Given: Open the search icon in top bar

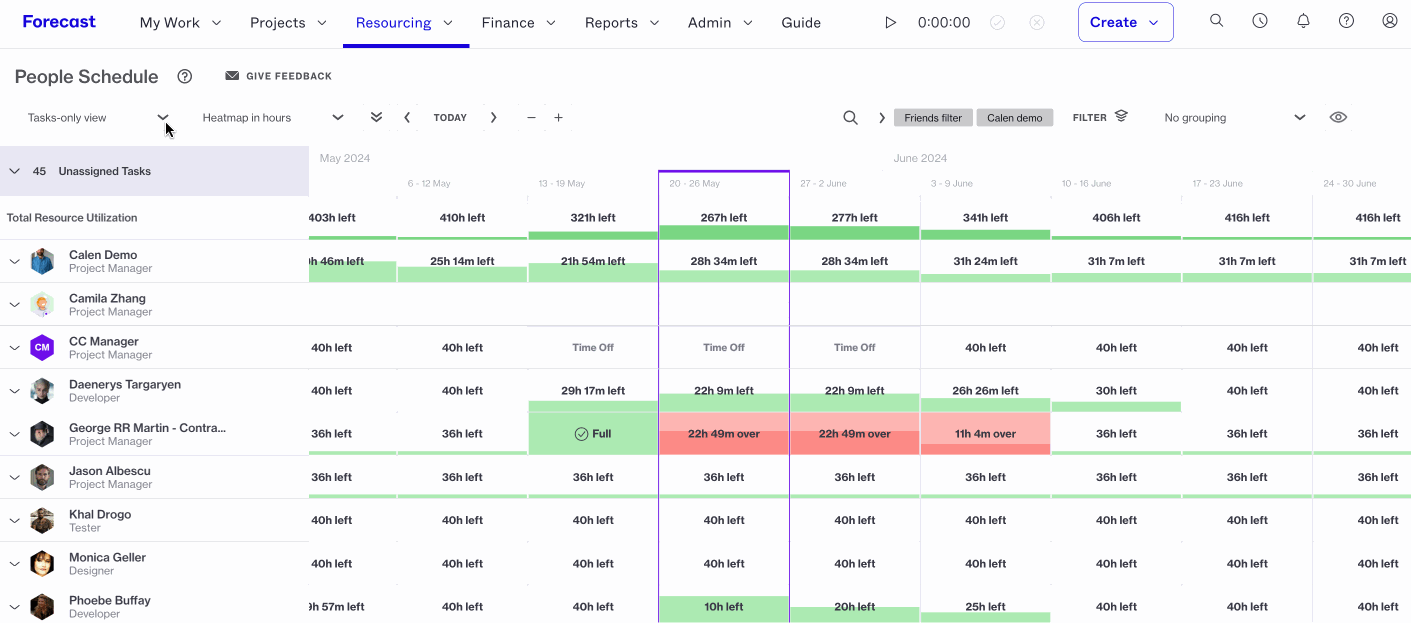Looking at the screenshot, I should [x=1216, y=21].
